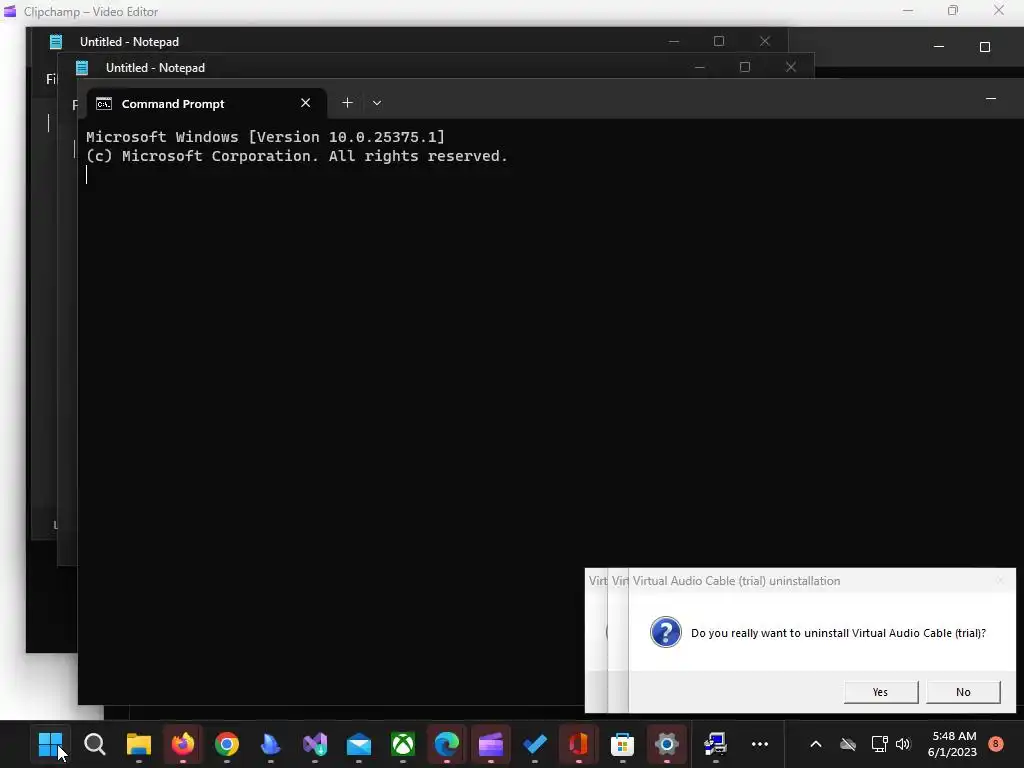Open File Explorer from taskbar
Screen dimensions: 1024x768
coord(138,743)
